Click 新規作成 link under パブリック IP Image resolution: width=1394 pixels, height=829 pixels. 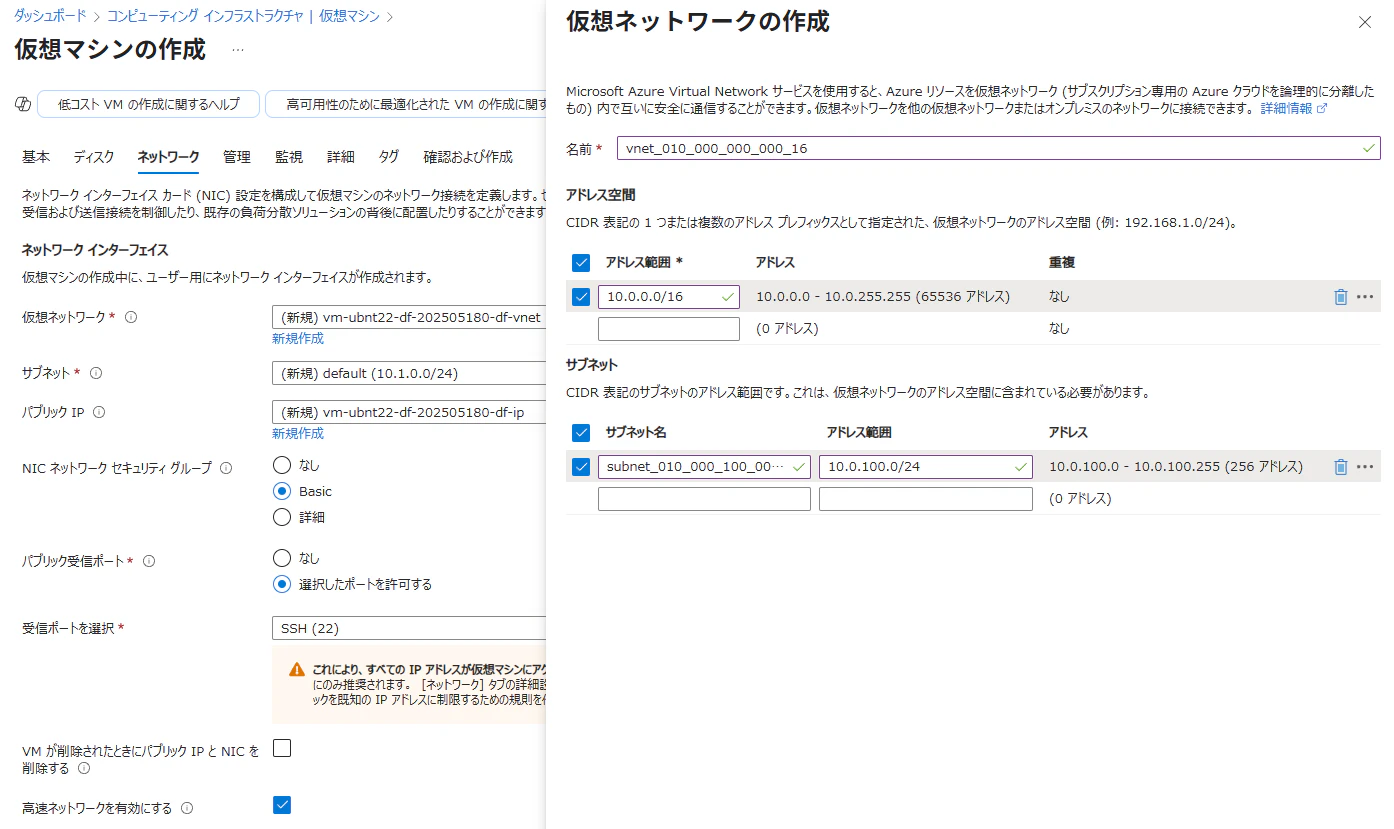tap(298, 434)
